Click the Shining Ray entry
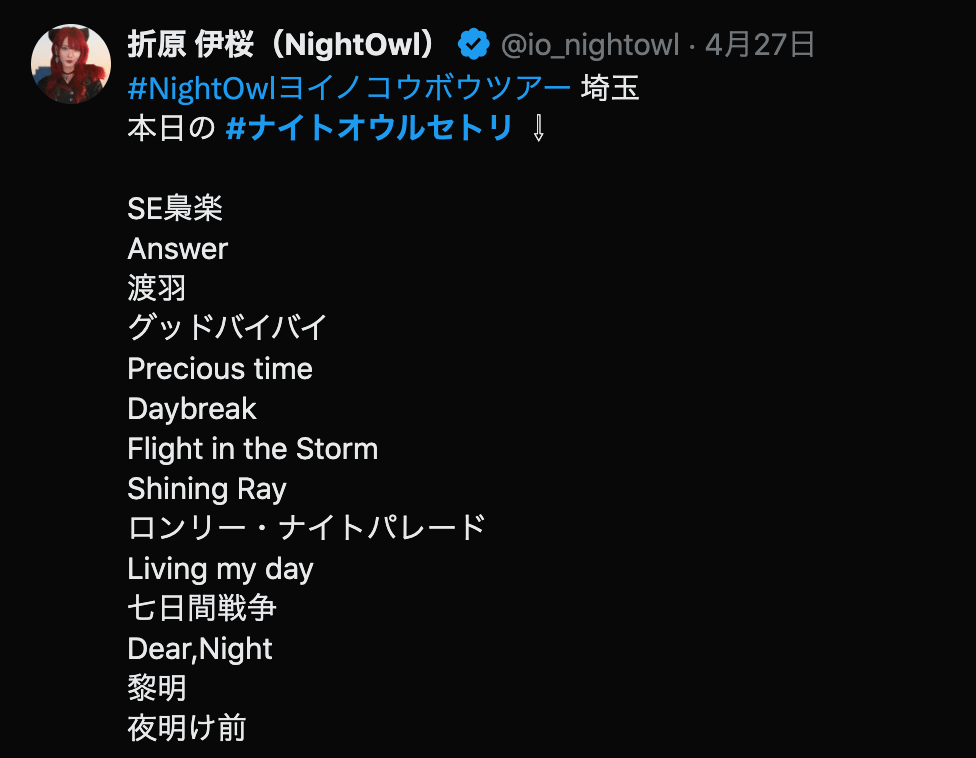This screenshot has height=758, width=976. [207, 489]
